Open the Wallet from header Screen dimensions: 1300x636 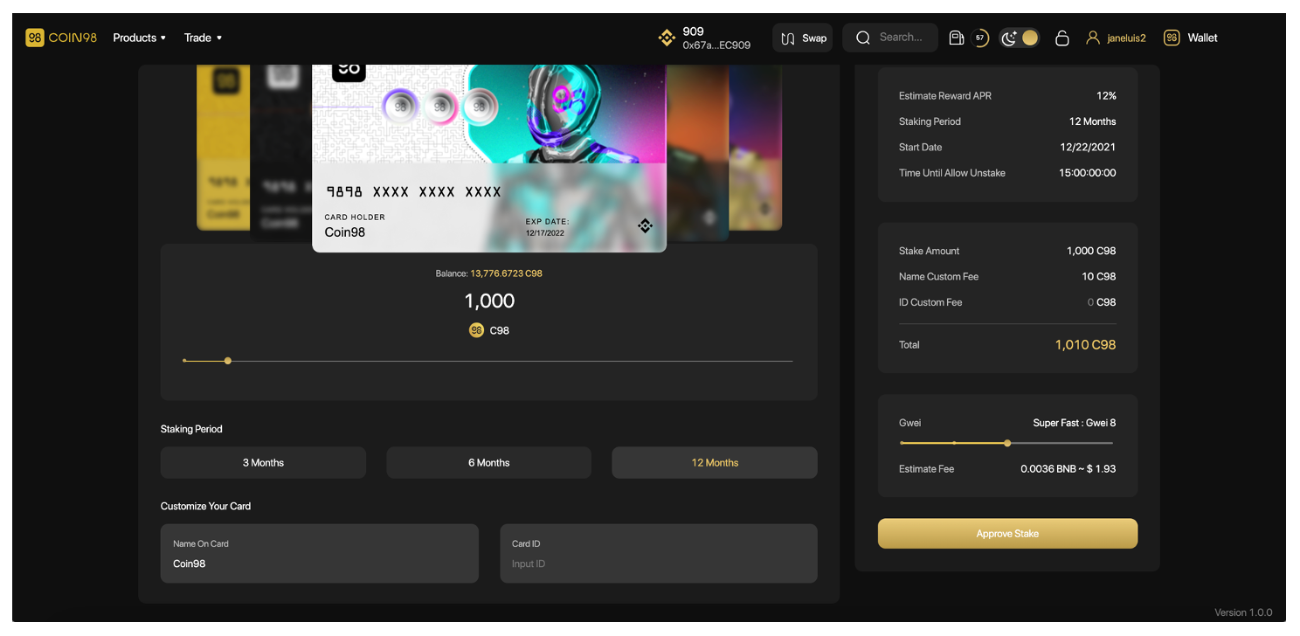[1191, 38]
